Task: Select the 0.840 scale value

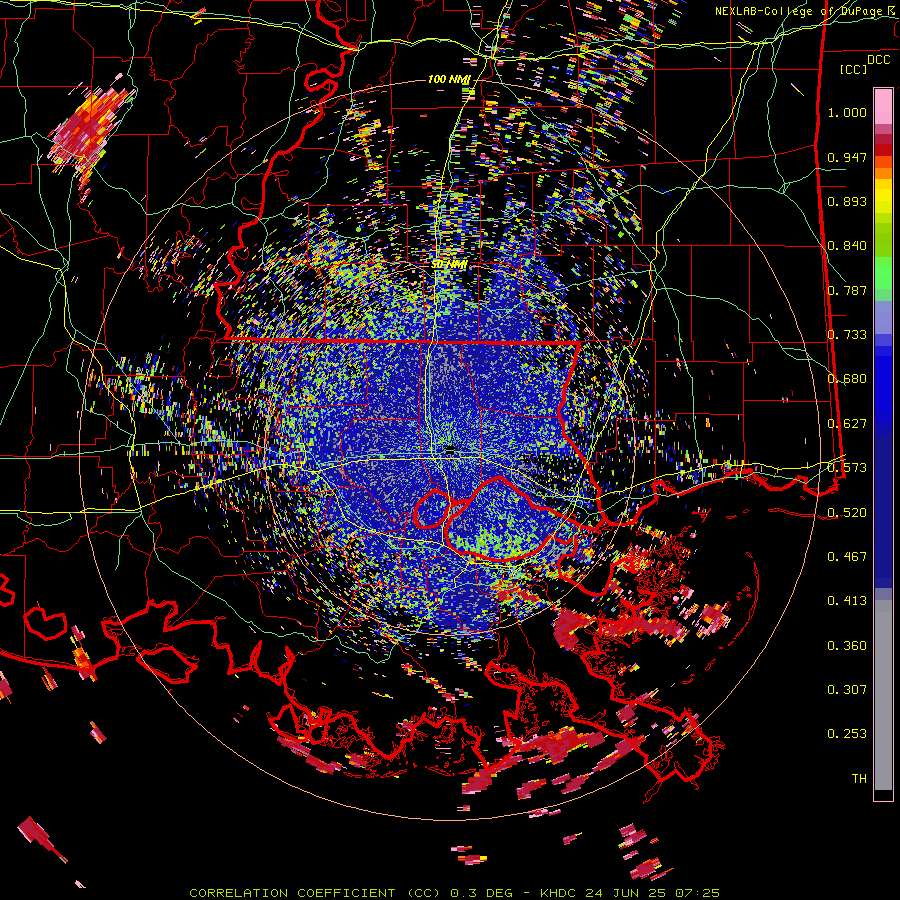Action: [847, 246]
